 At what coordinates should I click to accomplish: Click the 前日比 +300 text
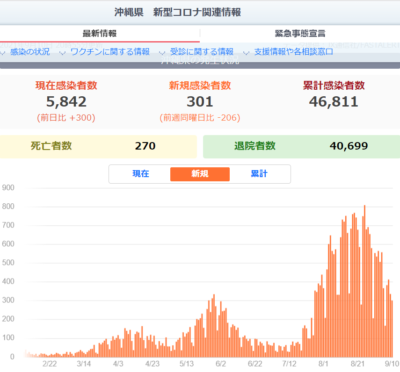tap(66, 118)
